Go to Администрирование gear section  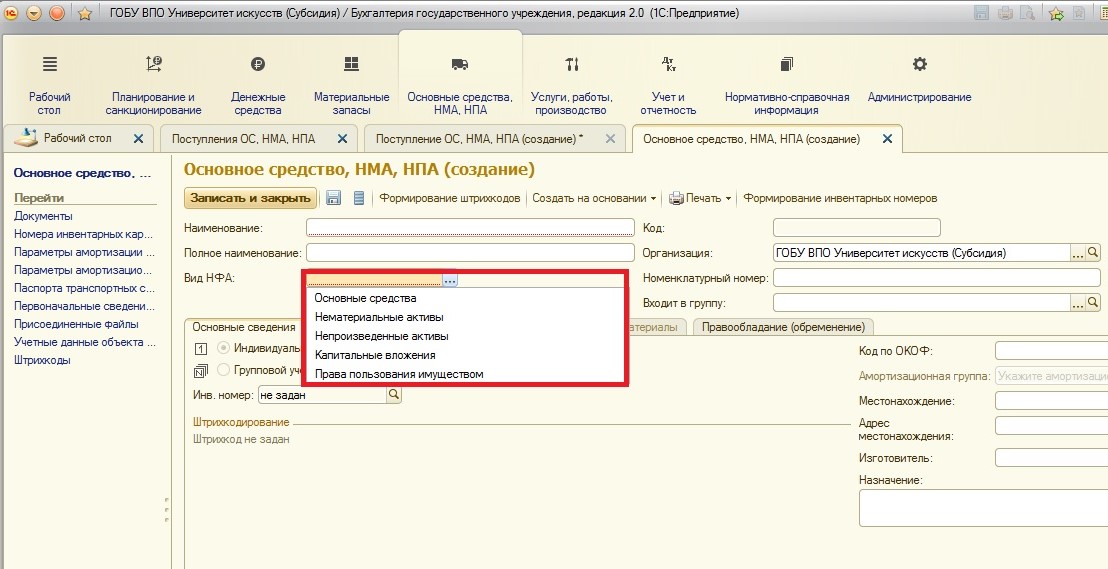(x=919, y=82)
